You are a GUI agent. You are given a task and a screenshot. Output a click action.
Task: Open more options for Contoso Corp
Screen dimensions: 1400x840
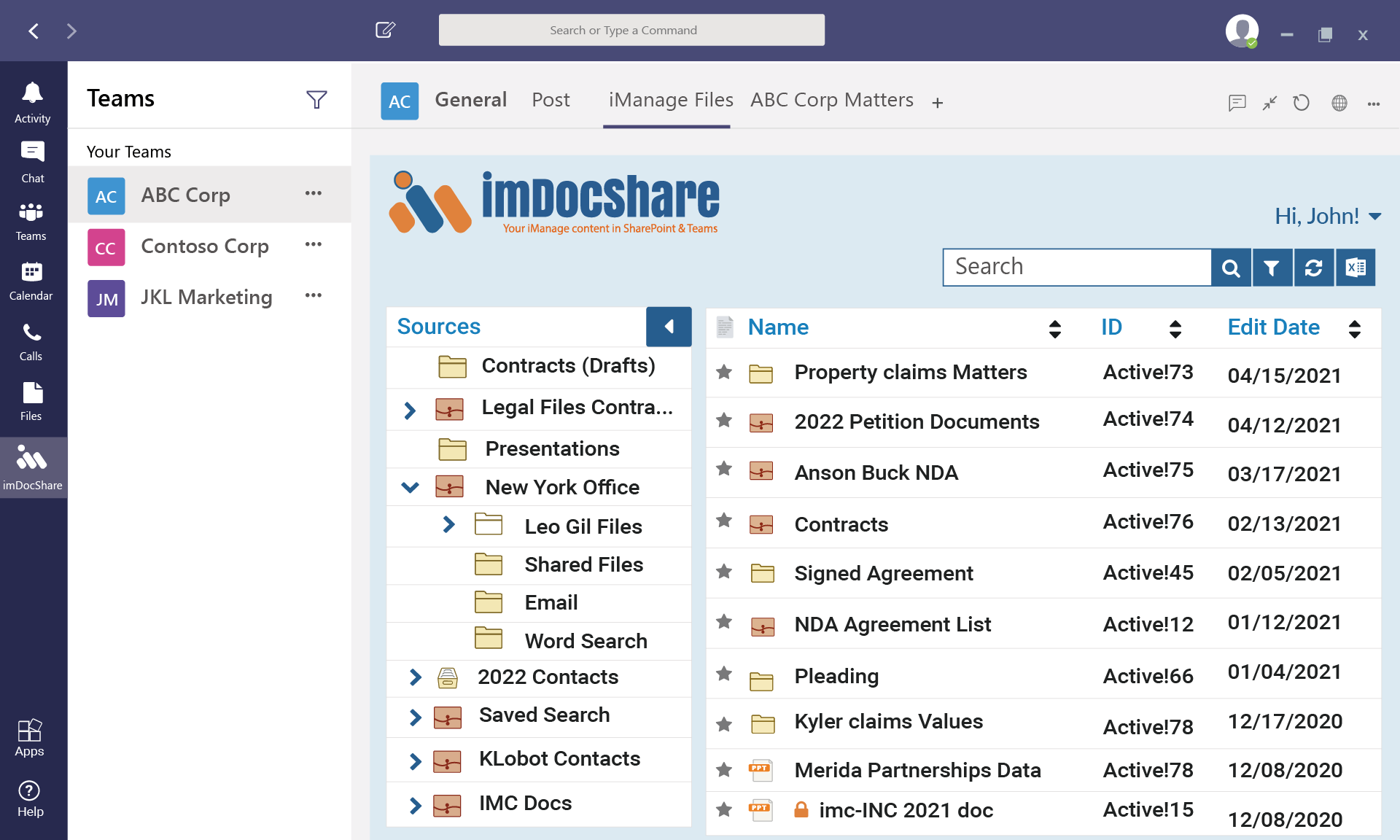[x=314, y=244]
